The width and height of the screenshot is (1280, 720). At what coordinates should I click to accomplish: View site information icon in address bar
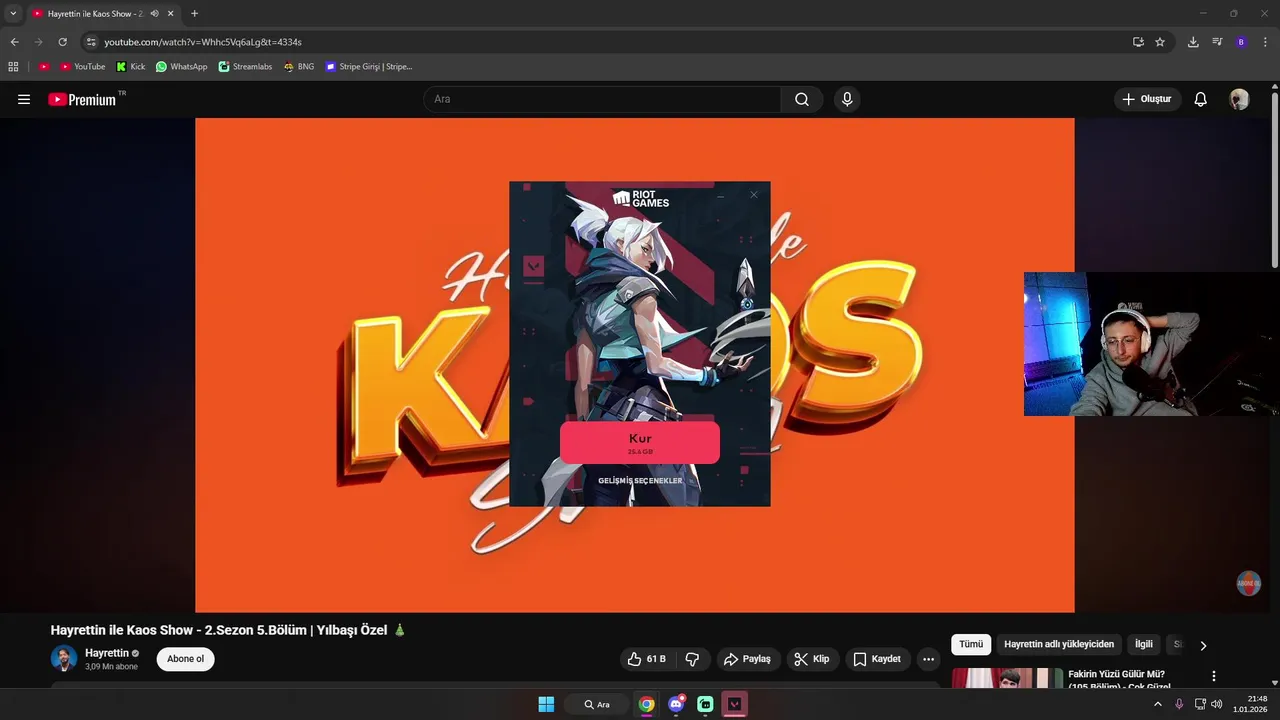91,42
